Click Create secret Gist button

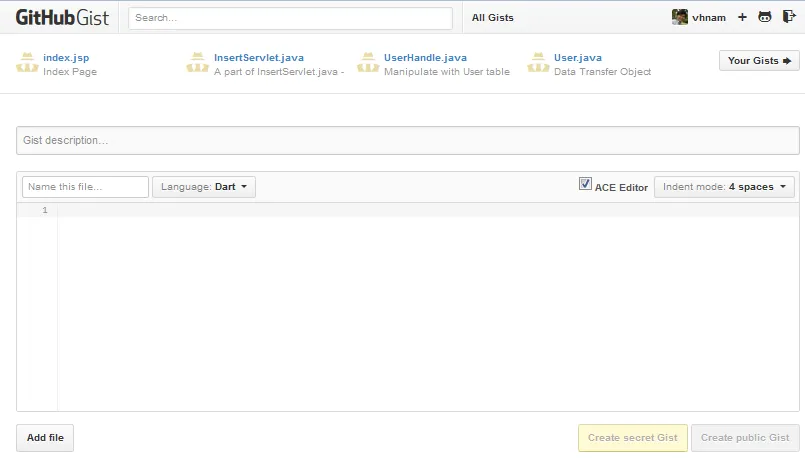click(x=632, y=438)
